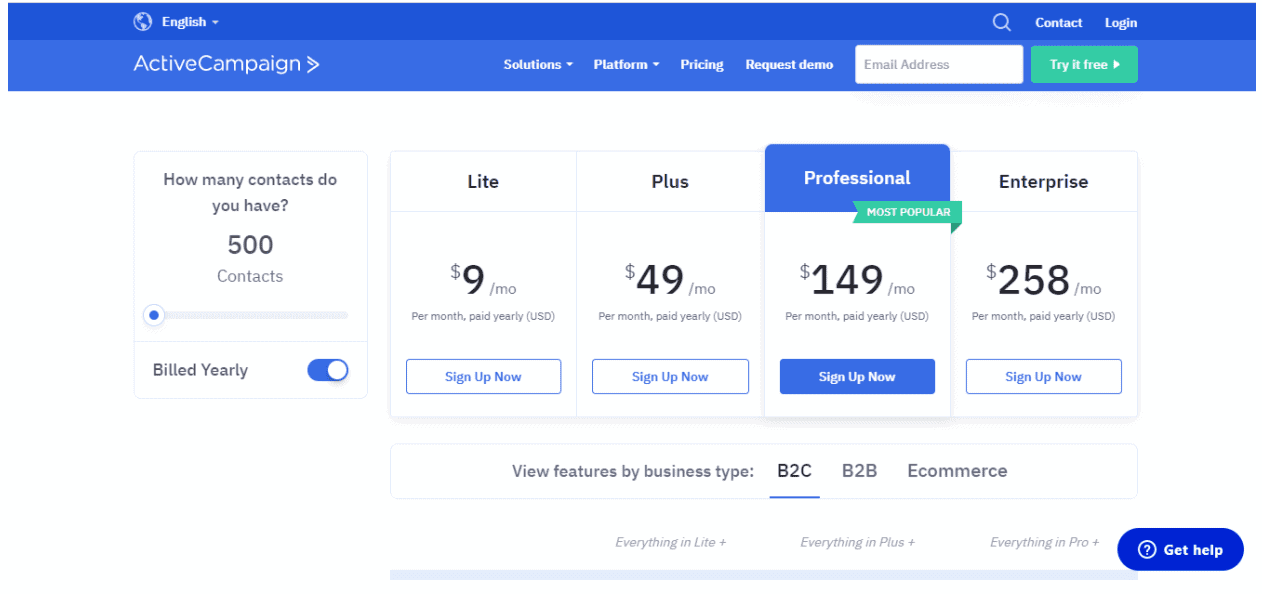This screenshot has height=594, width=1262.
Task: Switch to the B2C features tab
Action: click(x=795, y=471)
